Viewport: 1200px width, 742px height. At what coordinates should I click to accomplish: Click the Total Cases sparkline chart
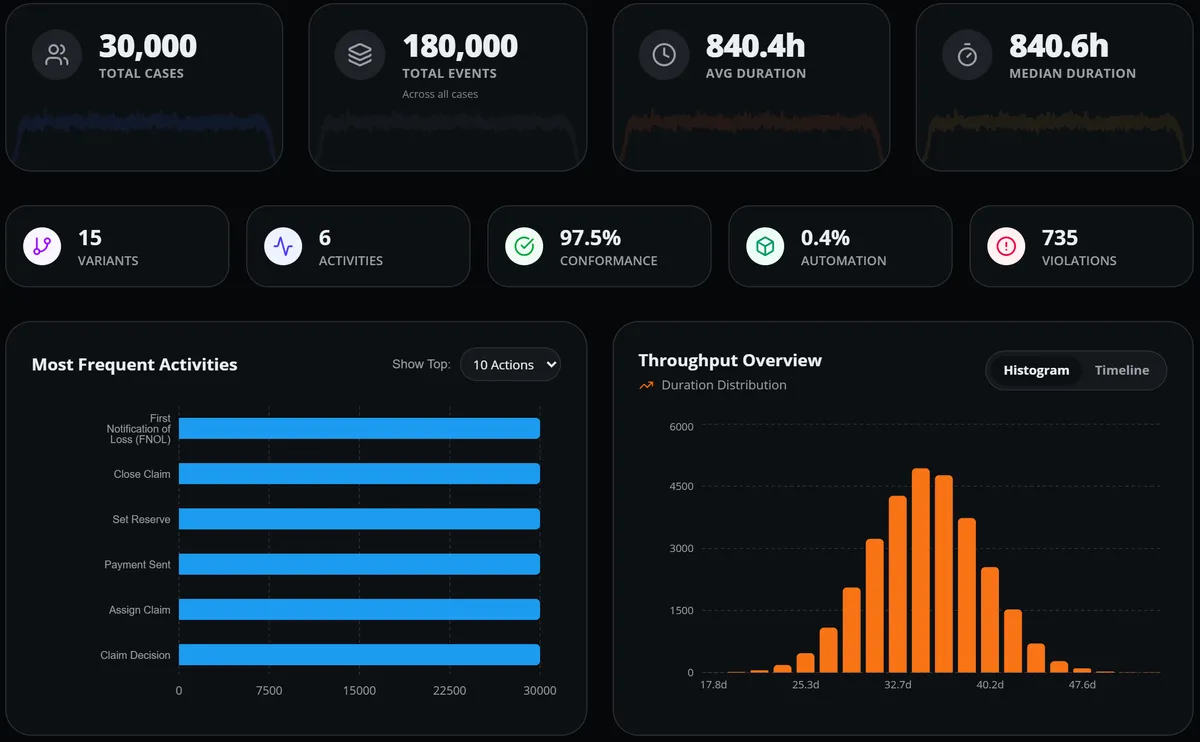(x=144, y=139)
